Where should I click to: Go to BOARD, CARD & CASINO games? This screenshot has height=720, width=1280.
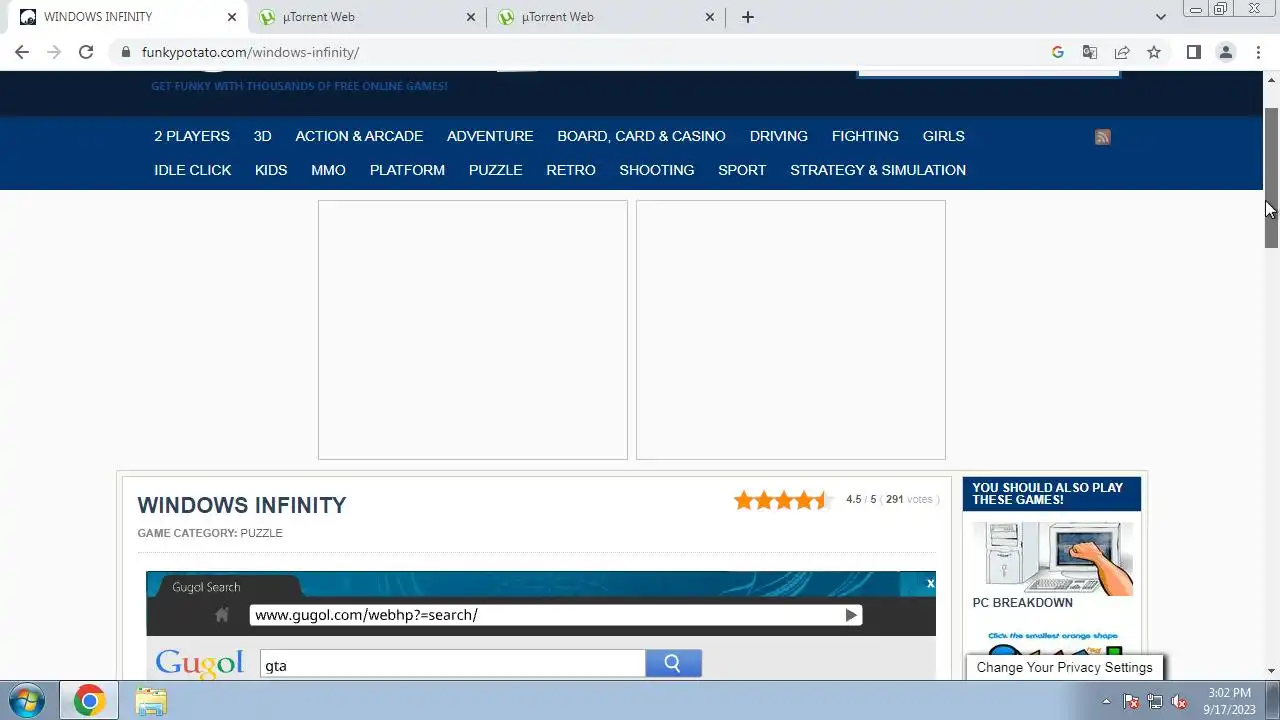(x=641, y=136)
